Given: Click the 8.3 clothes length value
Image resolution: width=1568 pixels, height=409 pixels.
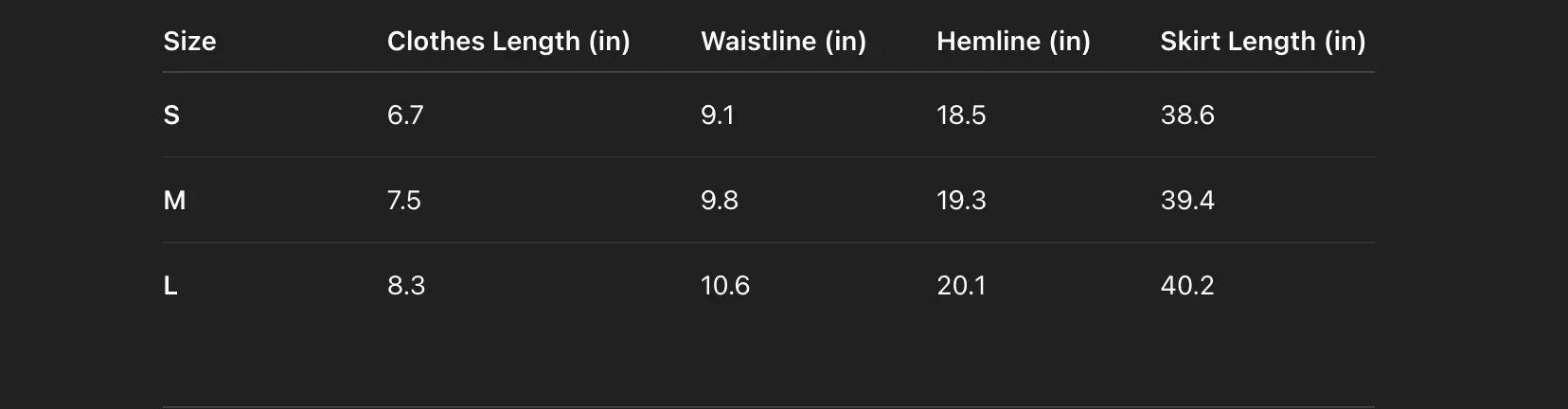Looking at the screenshot, I should click(406, 286).
